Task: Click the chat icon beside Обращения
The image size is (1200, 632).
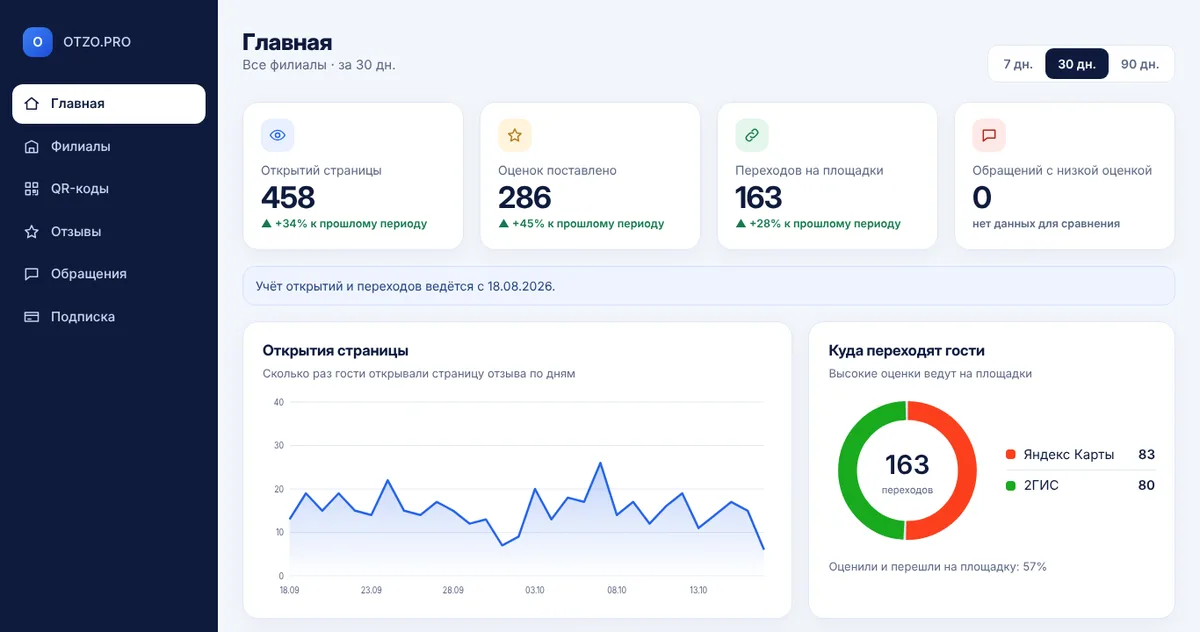Action: pyautogui.click(x=32, y=274)
